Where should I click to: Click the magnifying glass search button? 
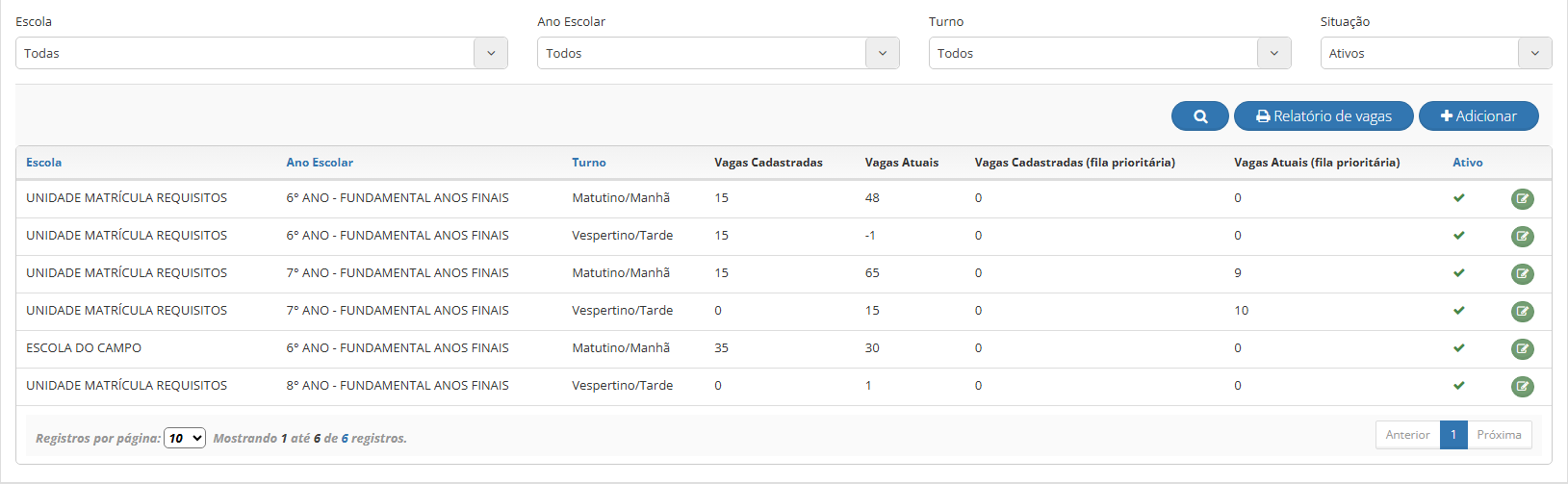1199,116
